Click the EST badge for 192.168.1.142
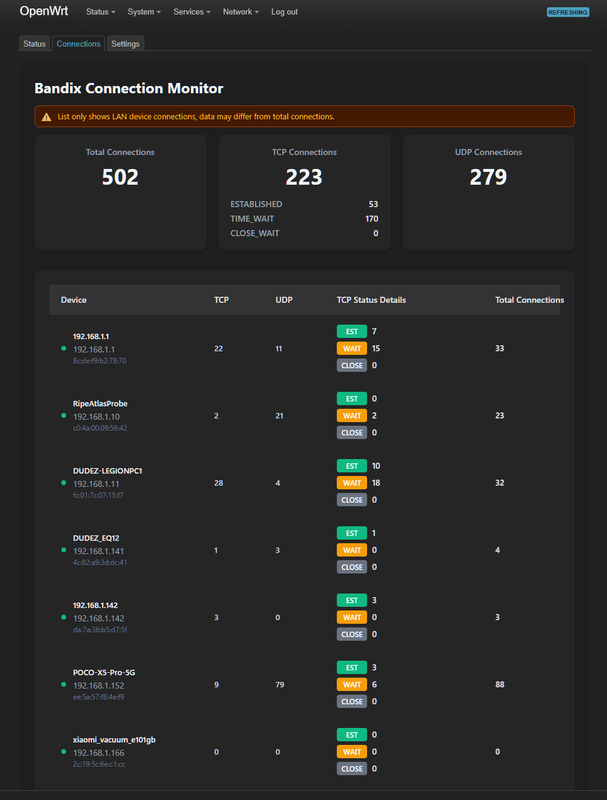607x800 pixels. click(352, 601)
